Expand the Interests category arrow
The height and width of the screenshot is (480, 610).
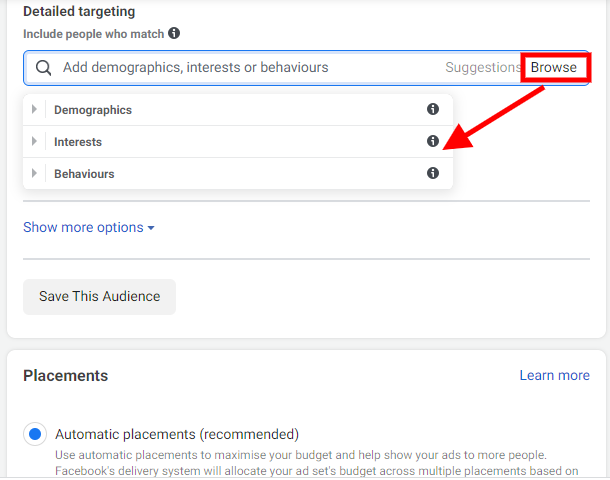35,142
